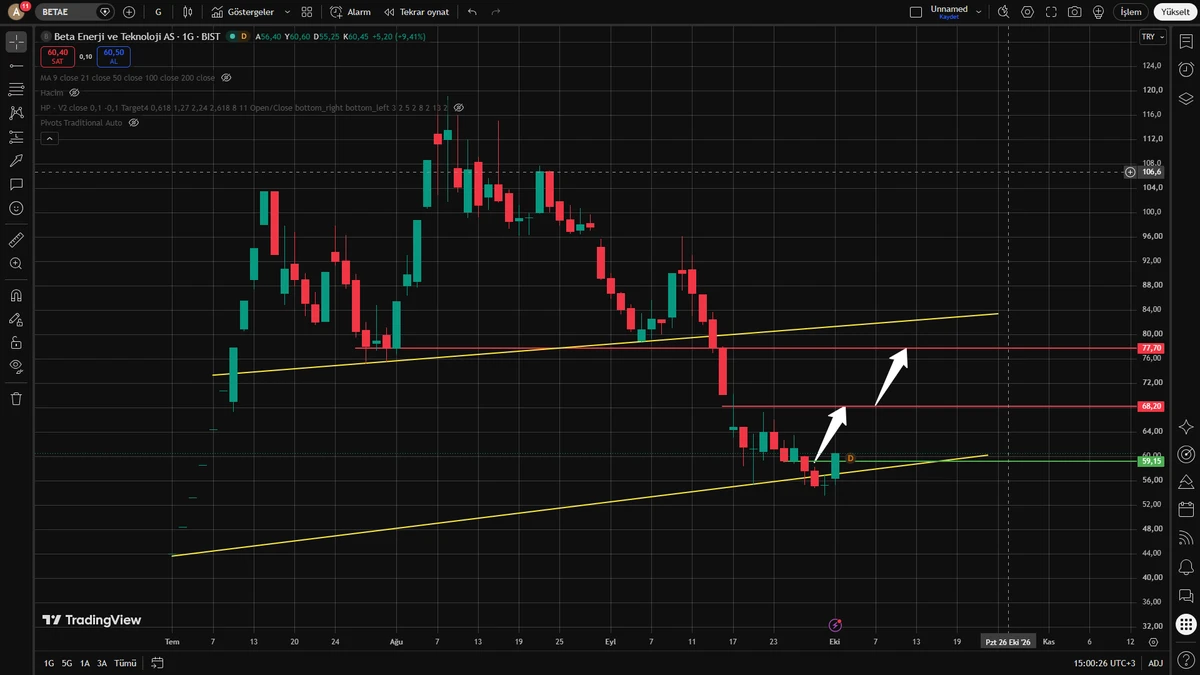Toggle visibility of the Hacim indicator
The height and width of the screenshot is (675, 1200).
coord(74,92)
